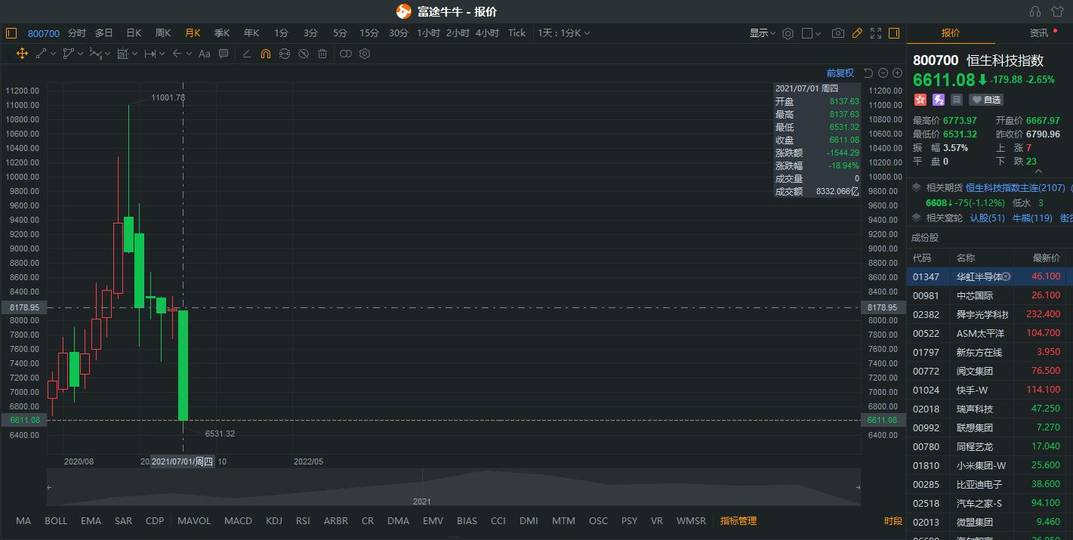Expand polygon tool options arrow
Image resolution: width=1073 pixels, height=540 pixels.
81,53
